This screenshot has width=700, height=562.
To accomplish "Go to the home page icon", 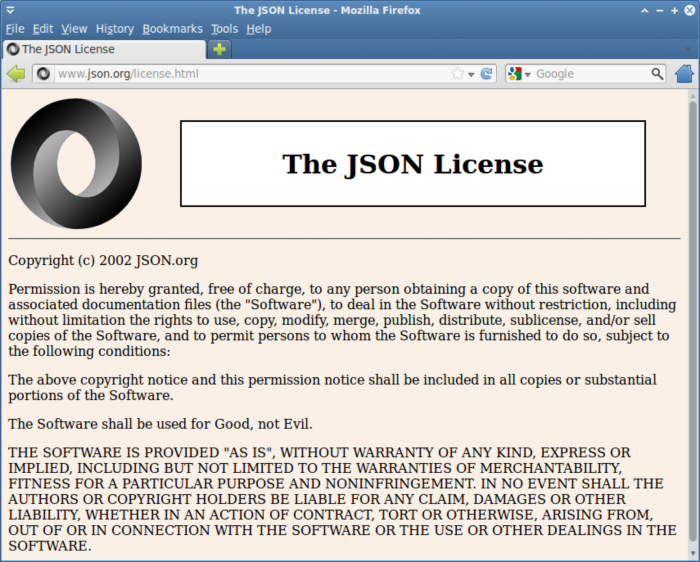I will pyautogui.click(x=684, y=74).
